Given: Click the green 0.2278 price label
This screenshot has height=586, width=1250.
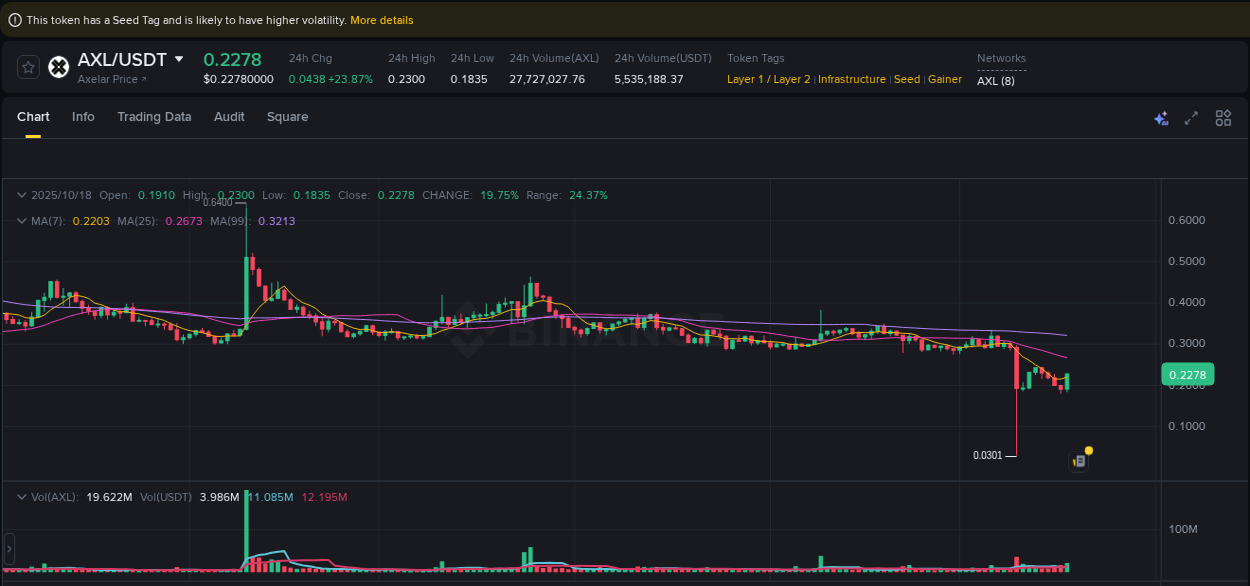Looking at the screenshot, I should click(x=1187, y=373).
